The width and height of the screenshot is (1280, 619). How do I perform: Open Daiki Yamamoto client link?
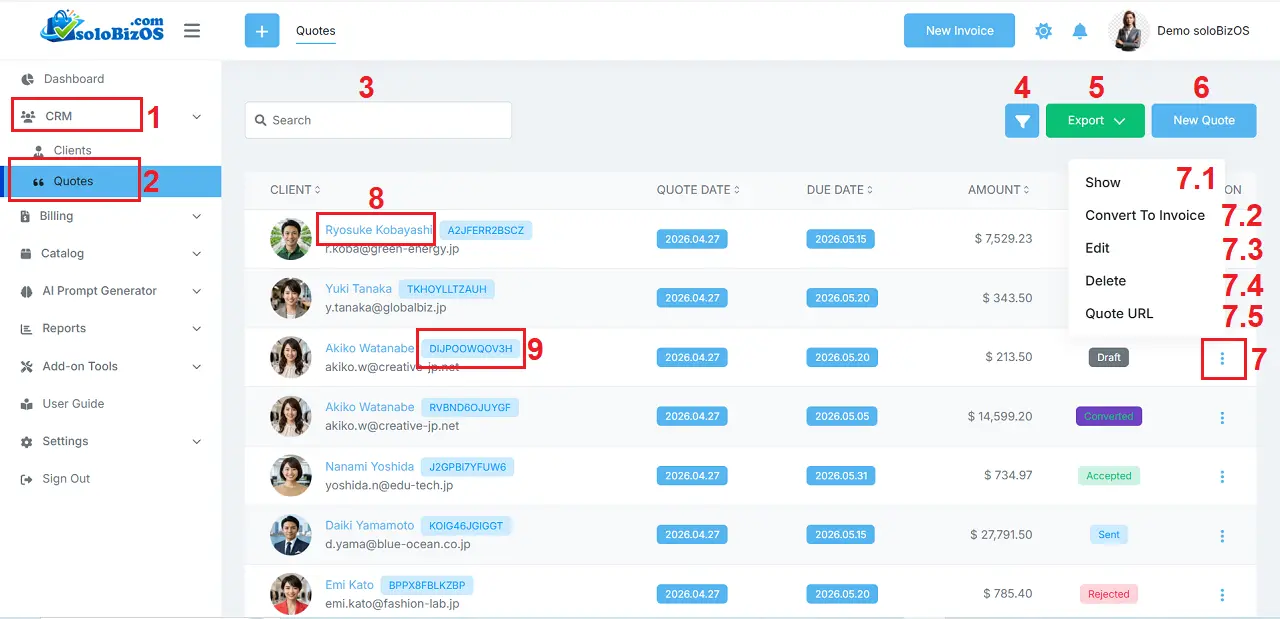369,526
